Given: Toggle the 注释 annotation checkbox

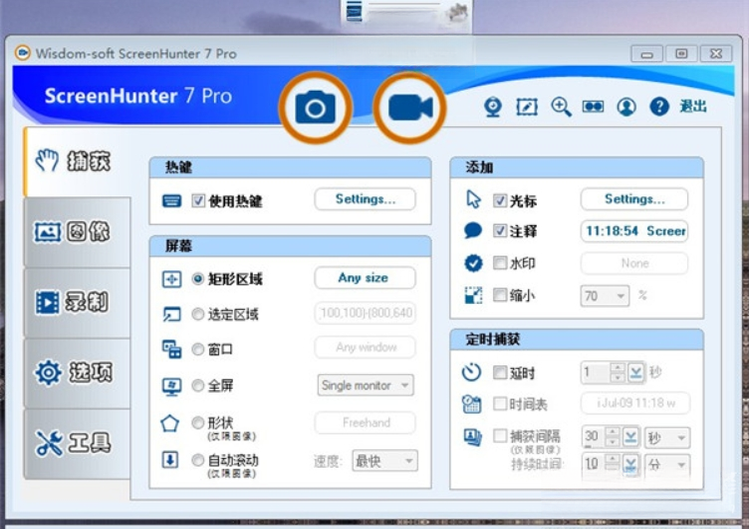Looking at the screenshot, I should [500, 231].
